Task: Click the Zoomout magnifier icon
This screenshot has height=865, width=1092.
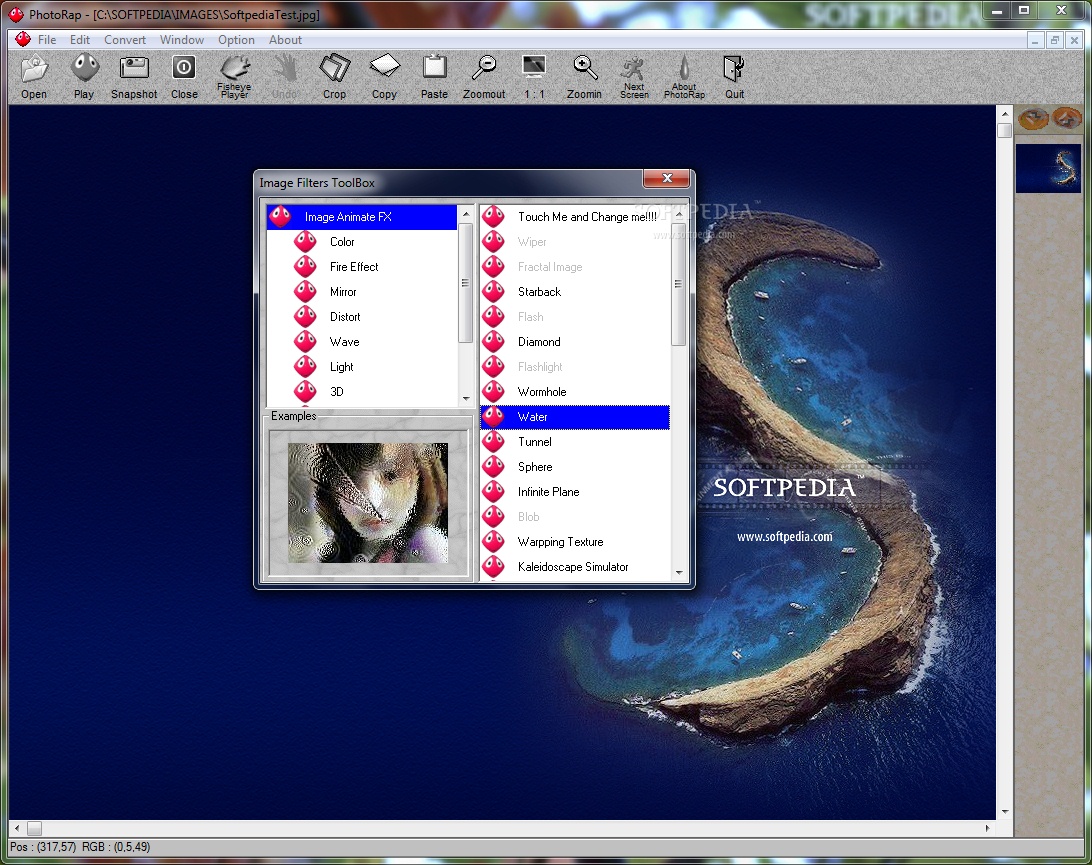Action: point(484,77)
